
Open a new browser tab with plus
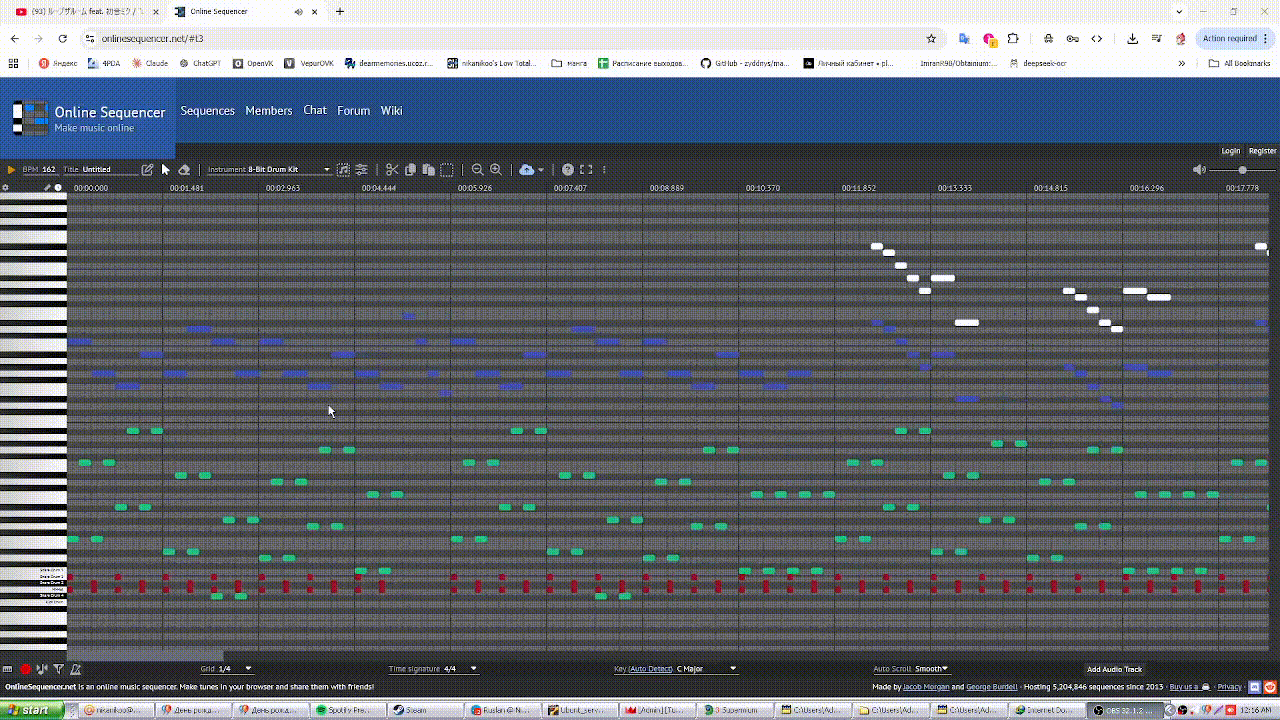point(340,12)
